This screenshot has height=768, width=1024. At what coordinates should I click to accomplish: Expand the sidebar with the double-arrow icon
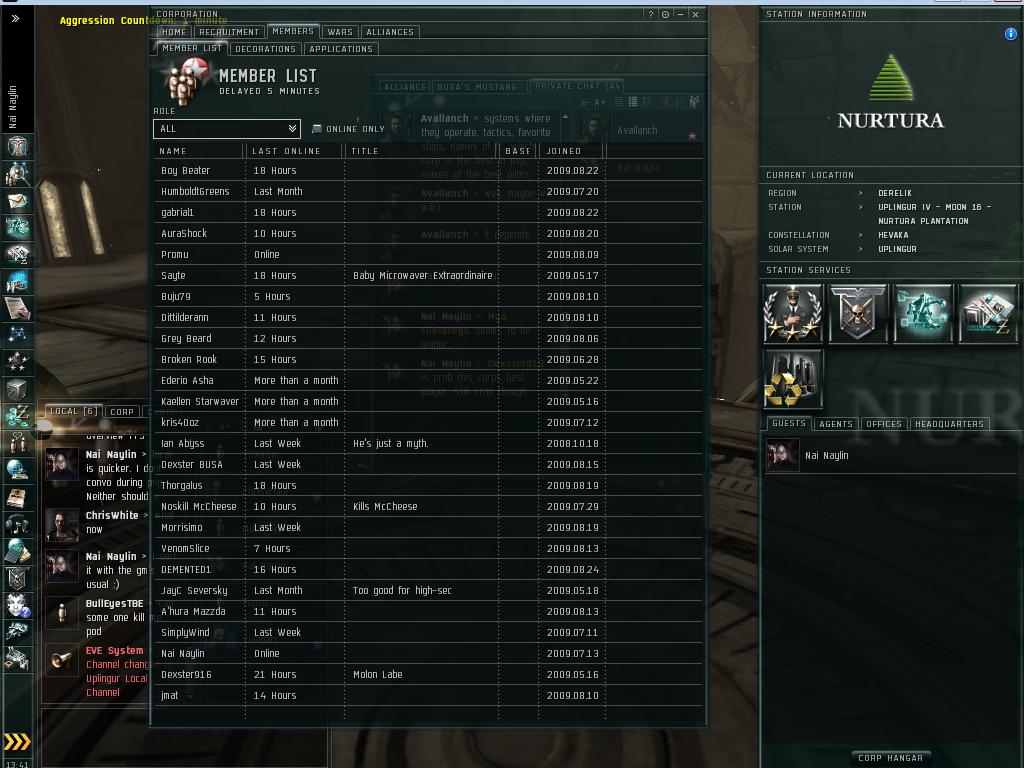(15, 18)
